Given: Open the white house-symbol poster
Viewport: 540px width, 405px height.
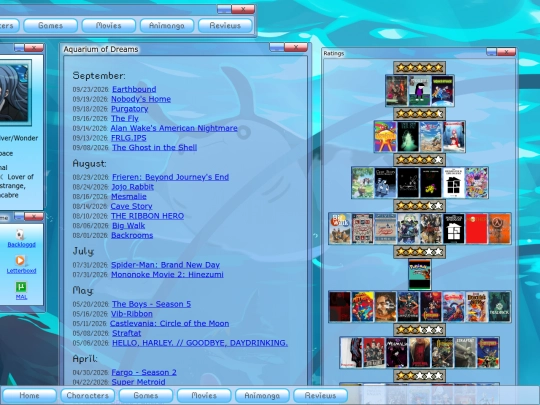Looking at the screenshot, I should tap(454, 183).
